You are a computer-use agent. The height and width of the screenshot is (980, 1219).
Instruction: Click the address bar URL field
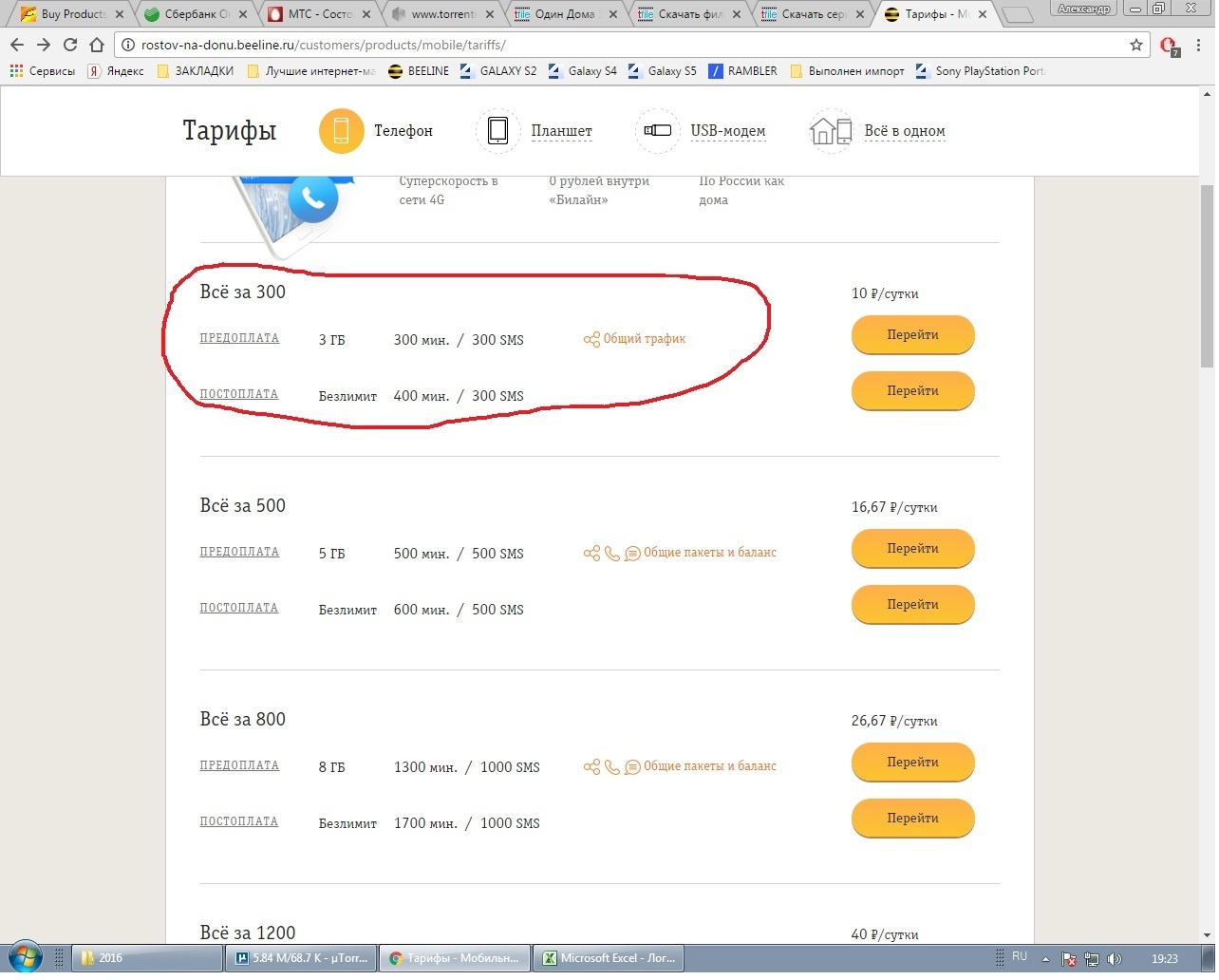pos(627,45)
